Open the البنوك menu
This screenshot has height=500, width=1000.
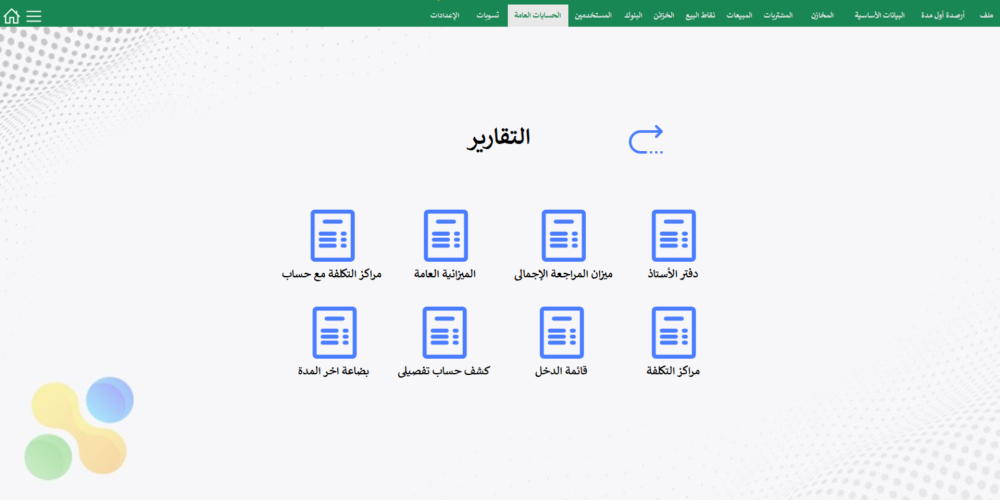632,16
